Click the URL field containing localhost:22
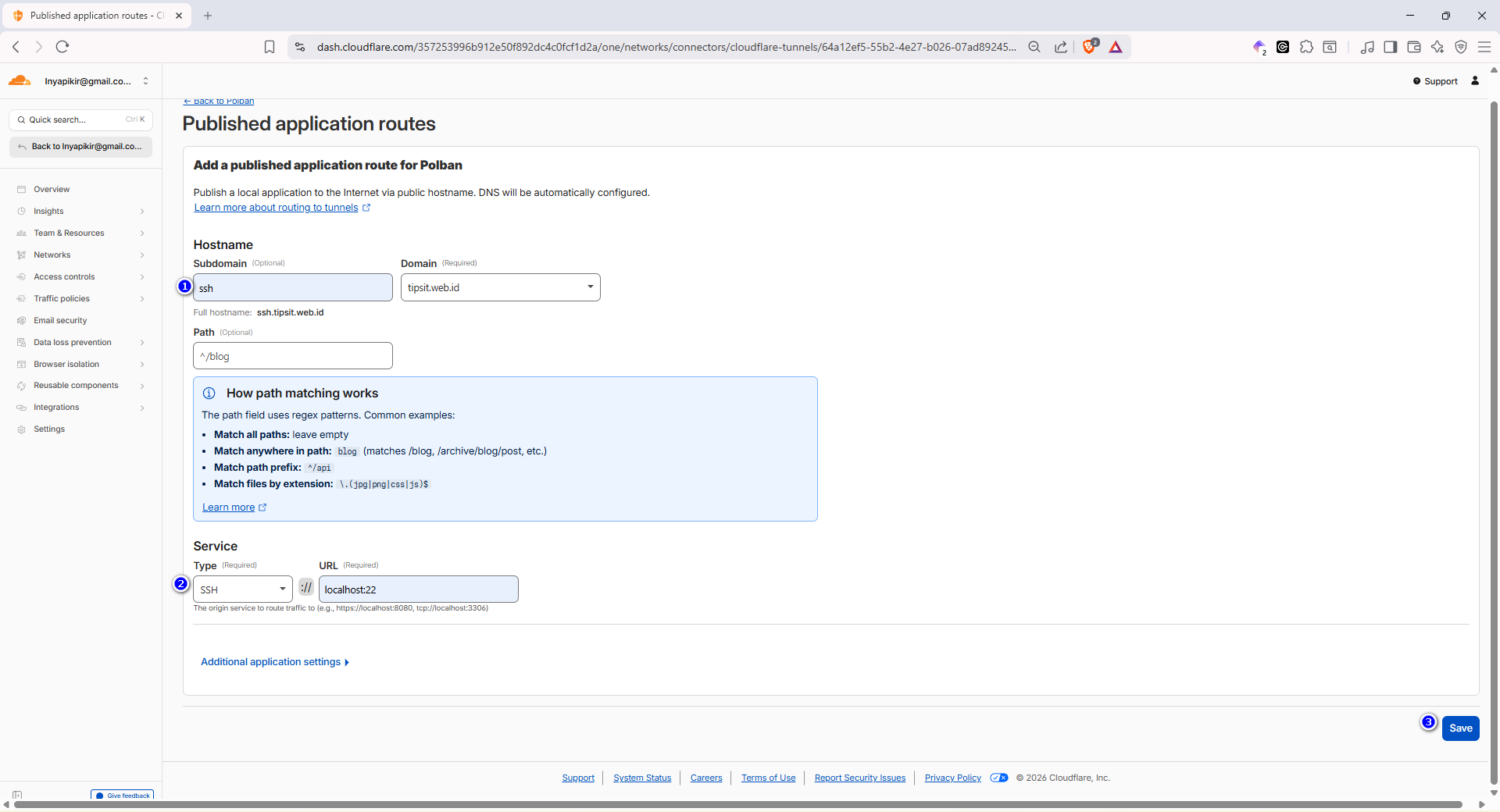 click(x=419, y=589)
